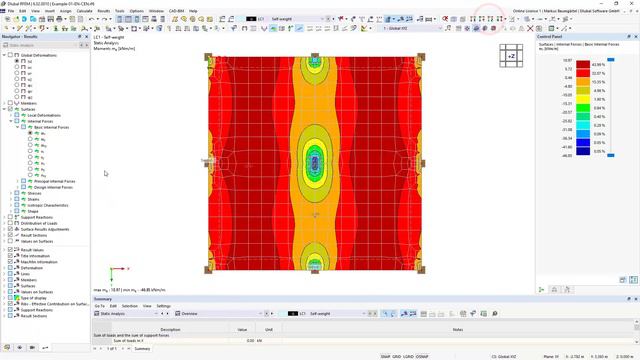Screen dimensions: 640x360
Task: Expand the Stresses node
Action: pos(11,193)
